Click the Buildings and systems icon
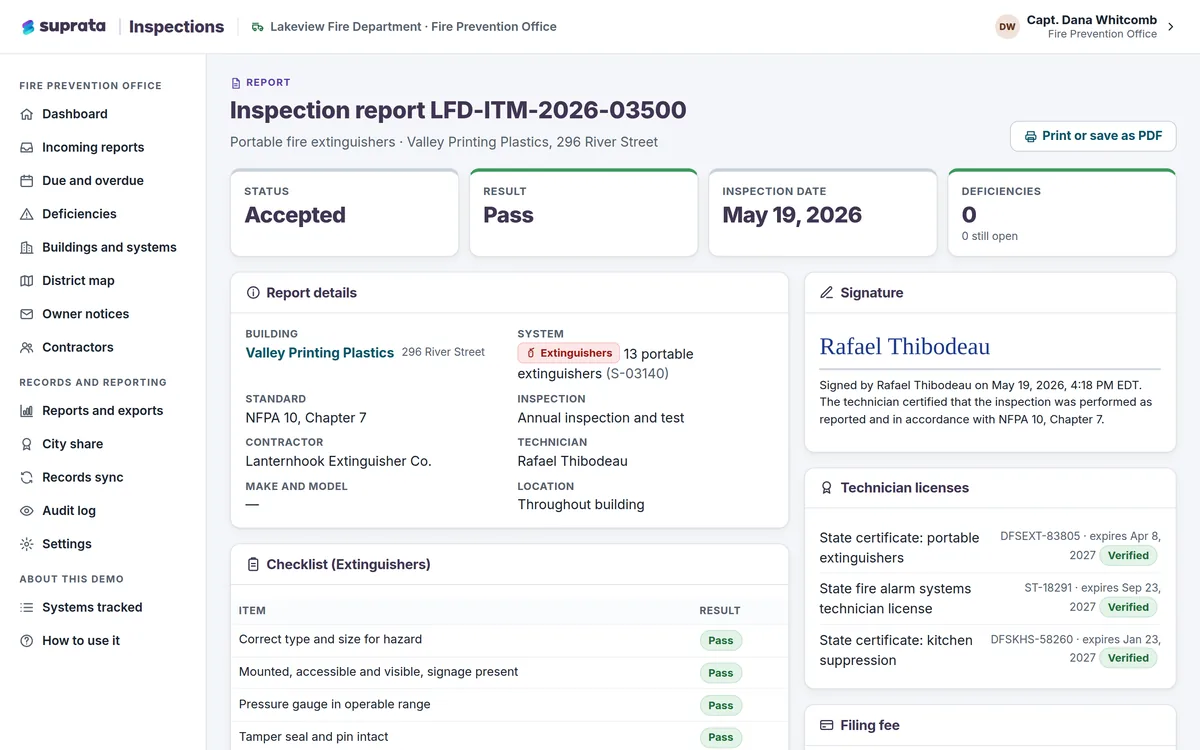 [27, 247]
